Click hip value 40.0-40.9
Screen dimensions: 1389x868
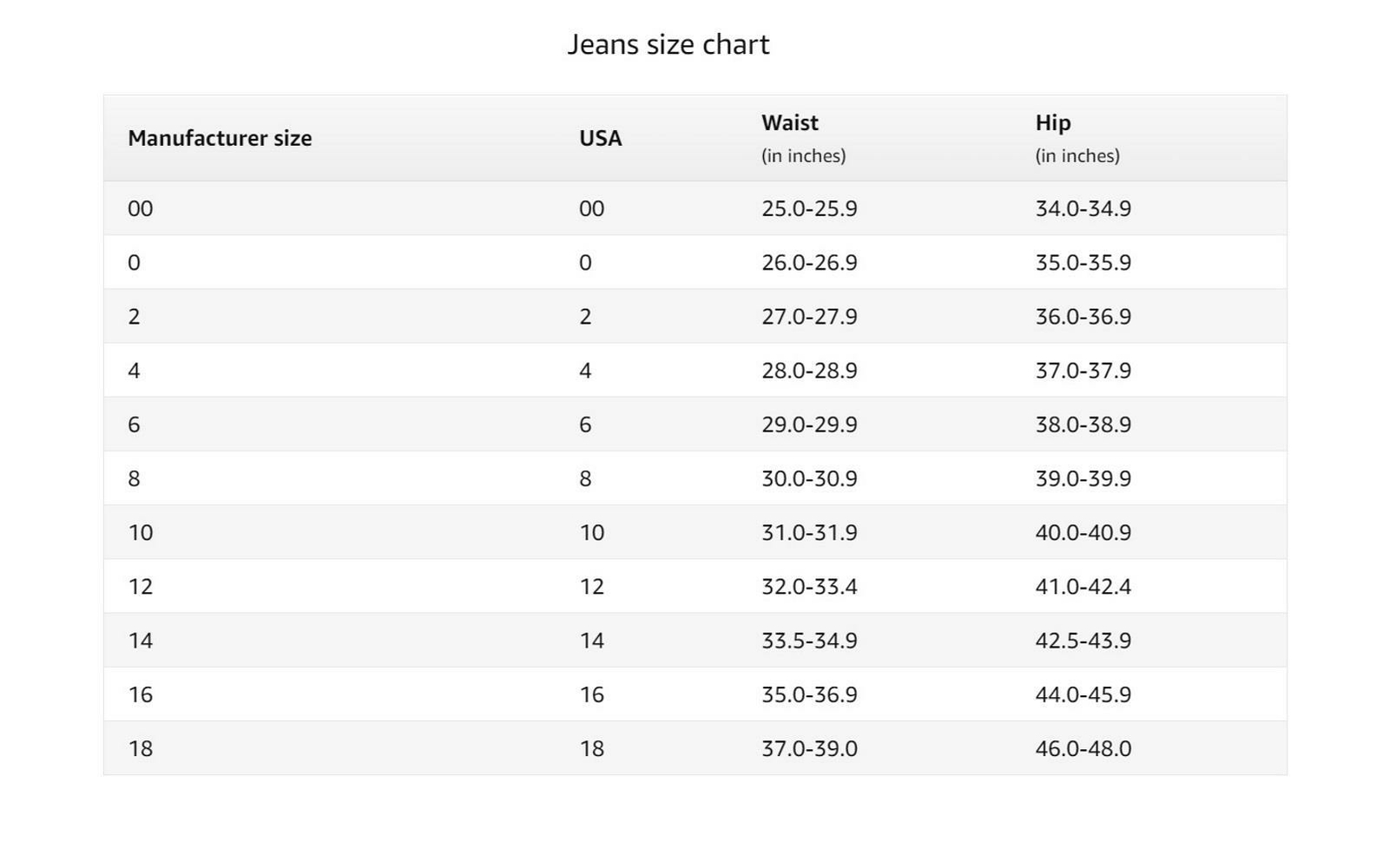pos(1083,532)
